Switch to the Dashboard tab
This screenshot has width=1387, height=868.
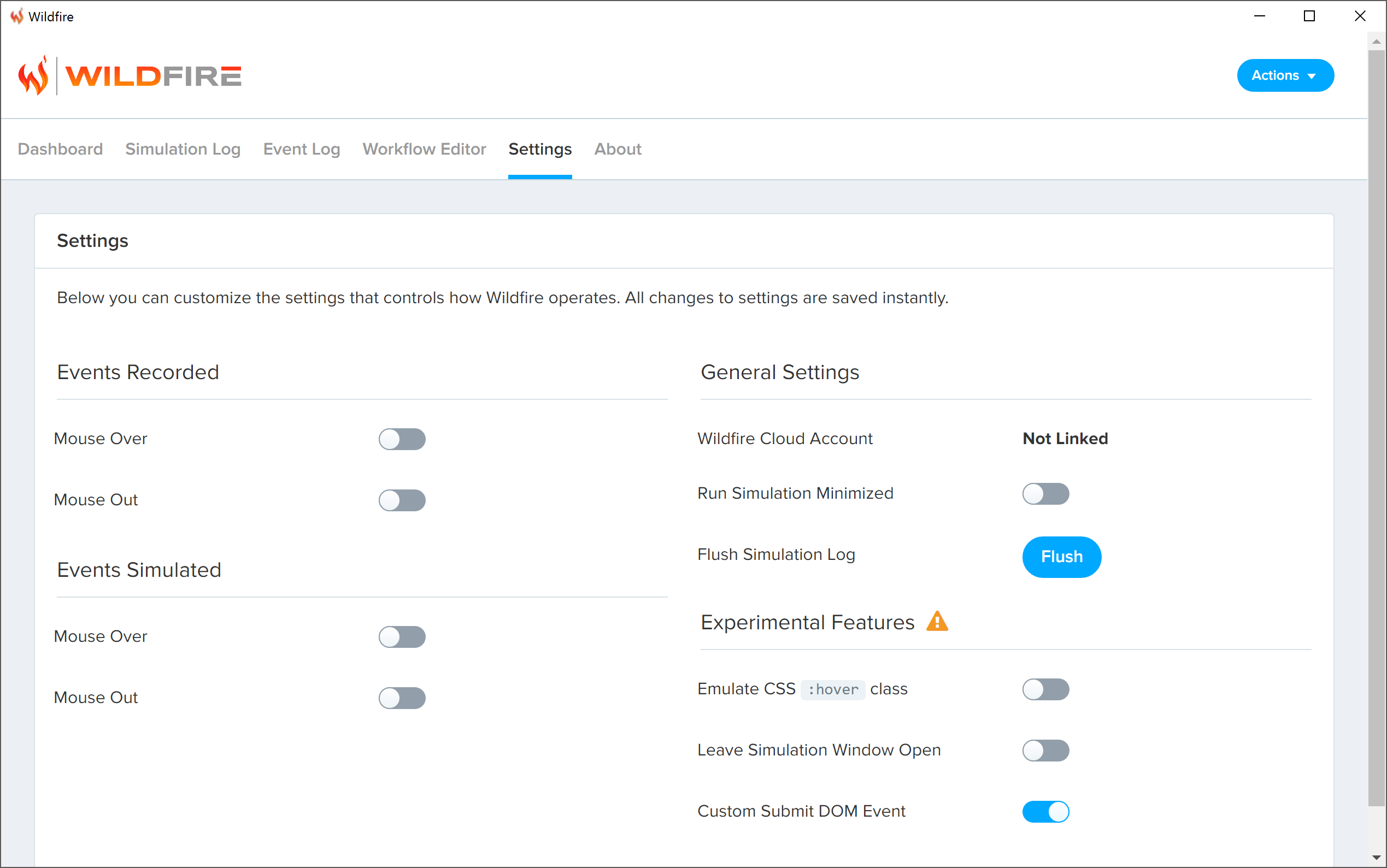(60, 149)
